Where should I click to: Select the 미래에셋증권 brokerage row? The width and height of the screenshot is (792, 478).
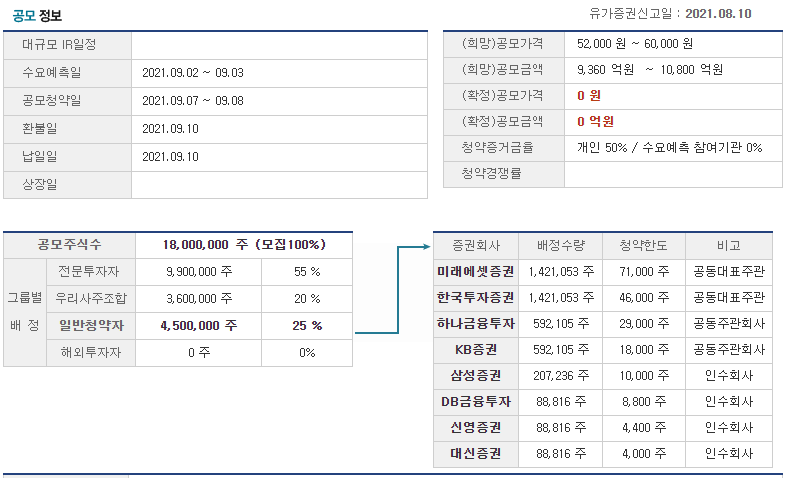pos(603,272)
